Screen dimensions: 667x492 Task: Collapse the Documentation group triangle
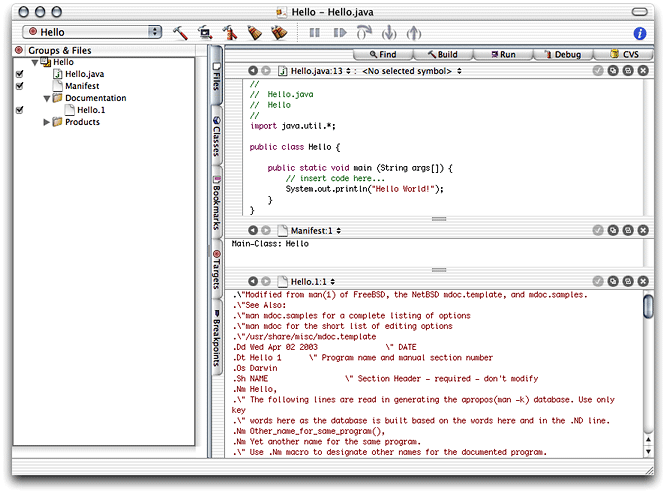click(x=47, y=99)
